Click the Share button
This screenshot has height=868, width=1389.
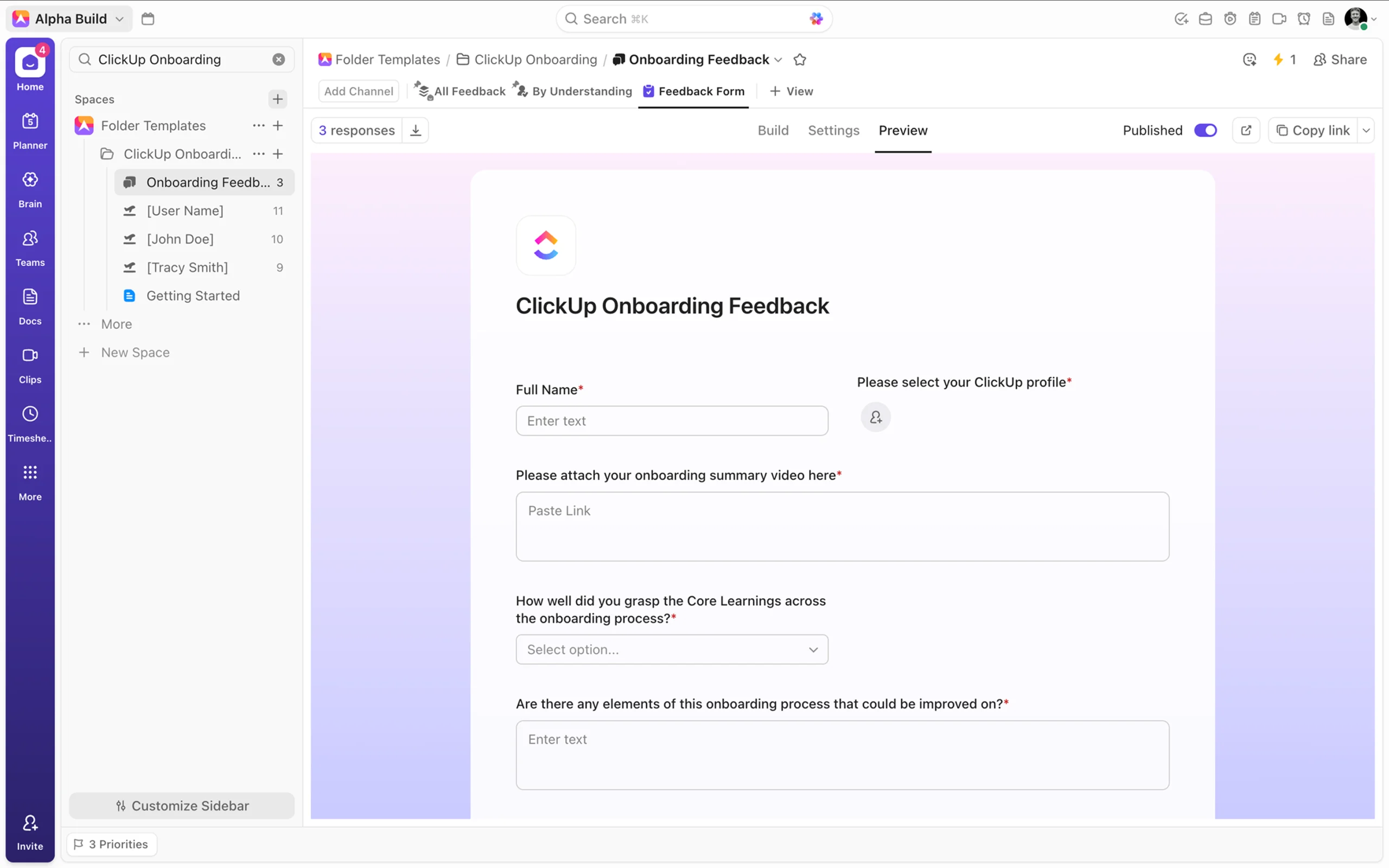[x=1340, y=60]
